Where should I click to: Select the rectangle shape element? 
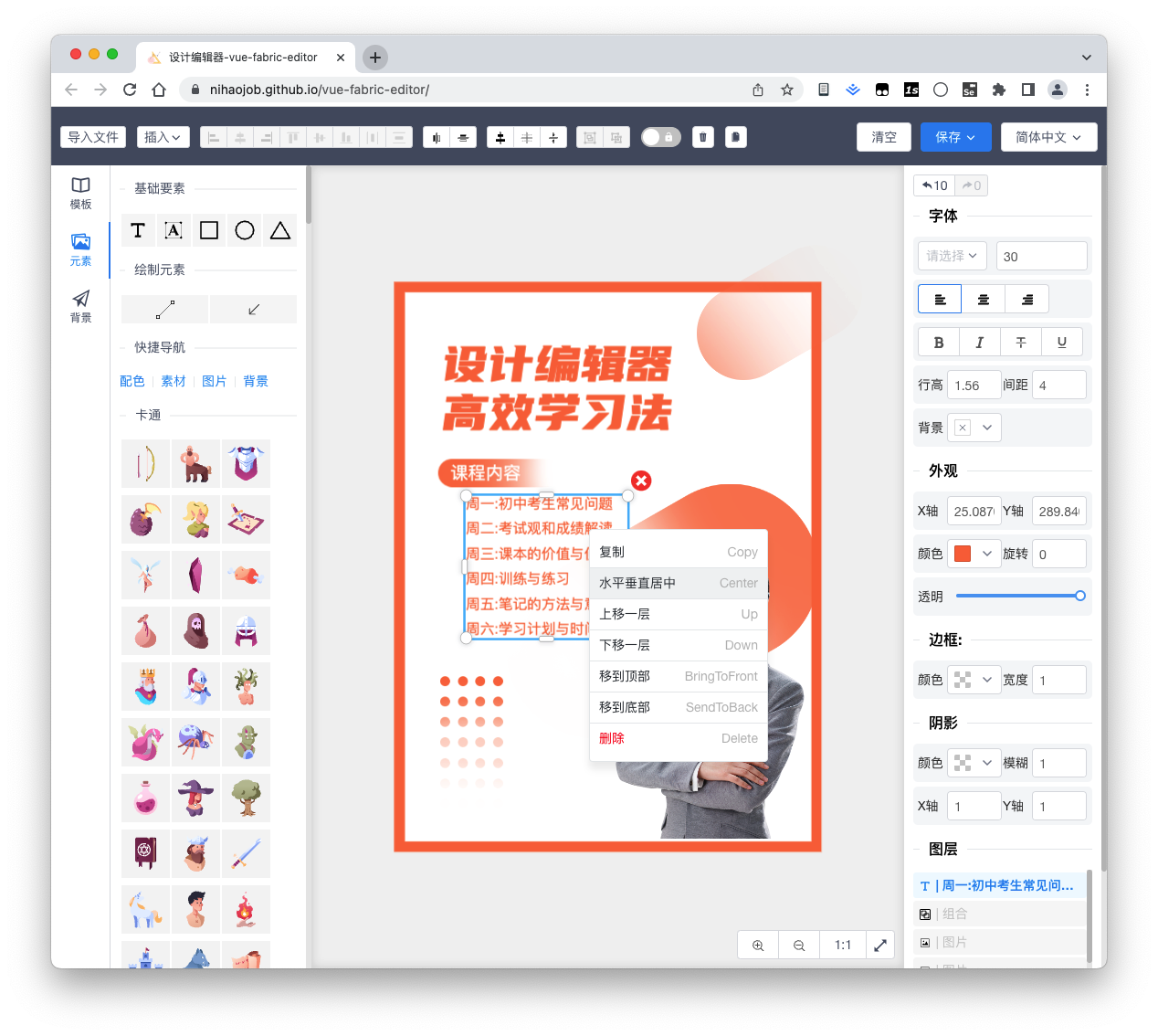208,230
